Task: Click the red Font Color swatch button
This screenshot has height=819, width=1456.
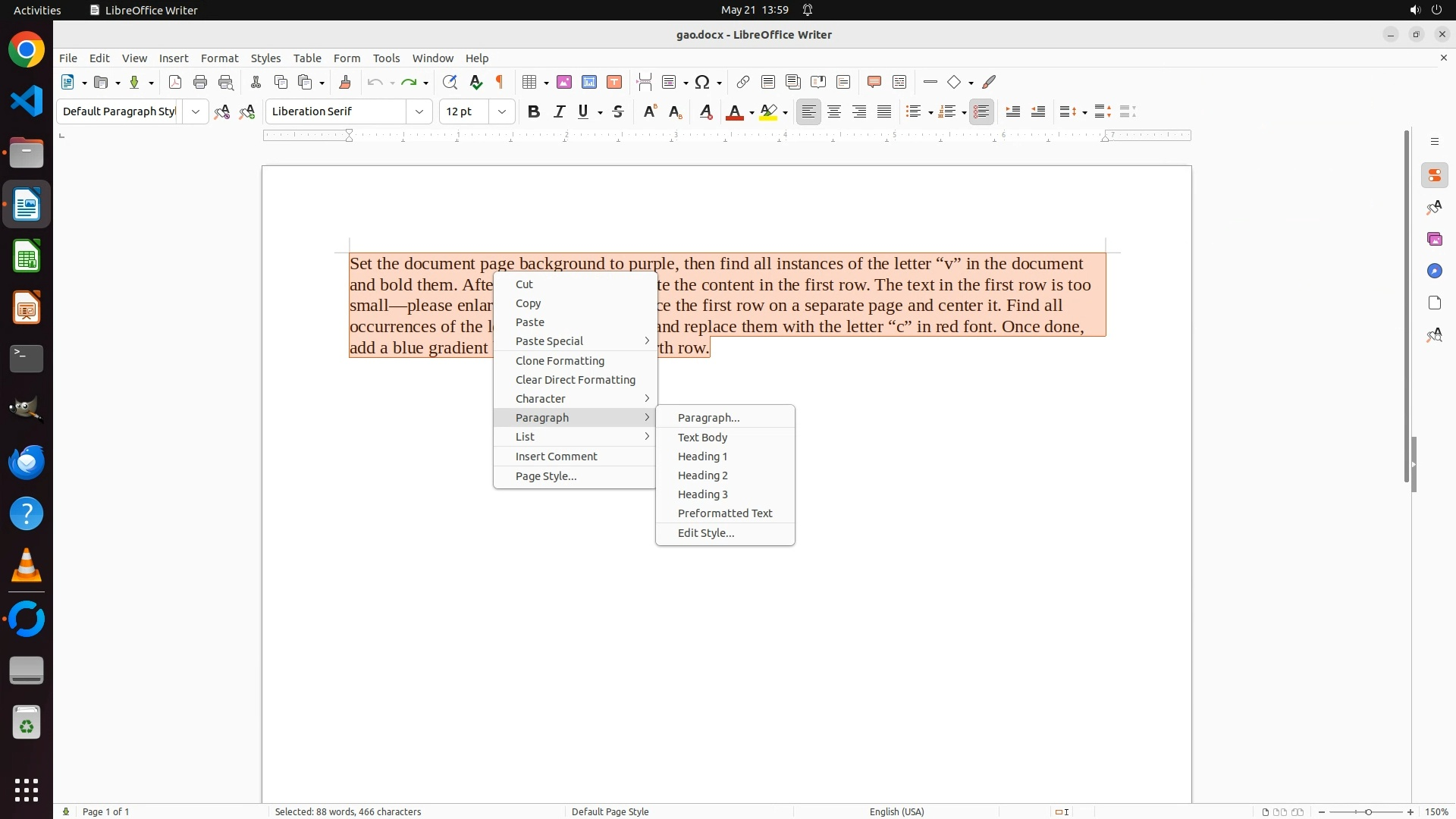Action: pyautogui.click(x=734, y=111)
